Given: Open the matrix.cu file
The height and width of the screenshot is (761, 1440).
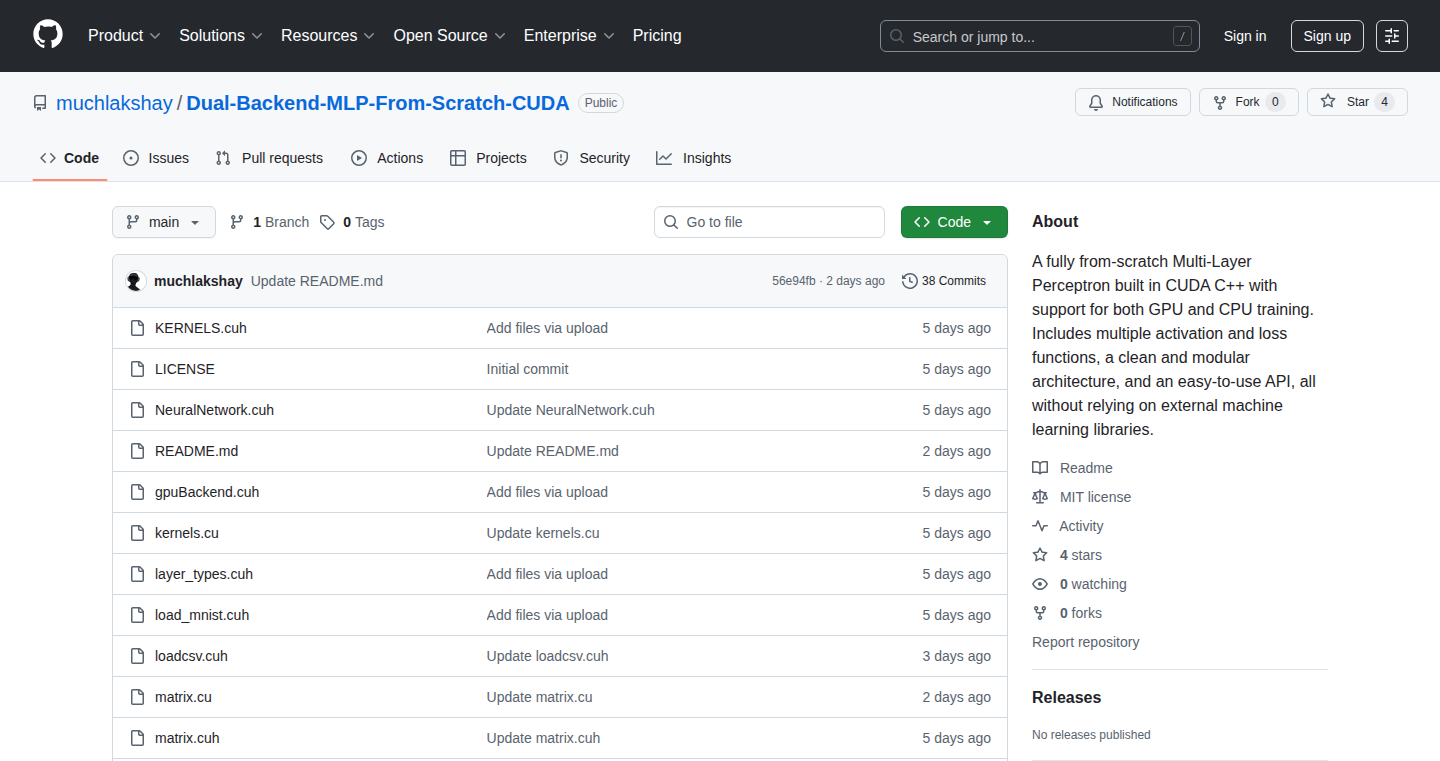Looking at the screenshot, I should [183, 697].
